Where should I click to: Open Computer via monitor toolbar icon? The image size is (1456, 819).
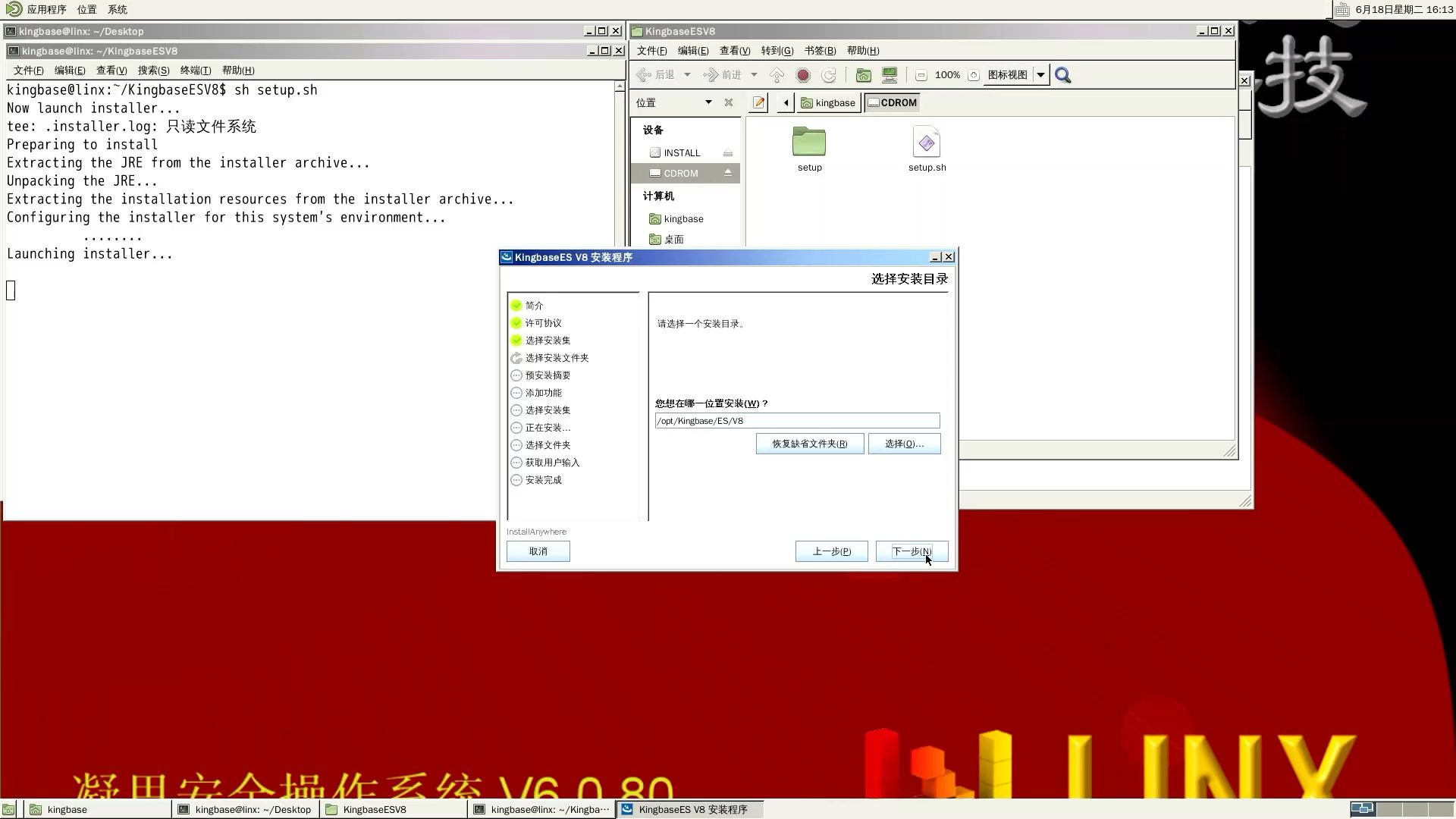click(x=890, y=75)
